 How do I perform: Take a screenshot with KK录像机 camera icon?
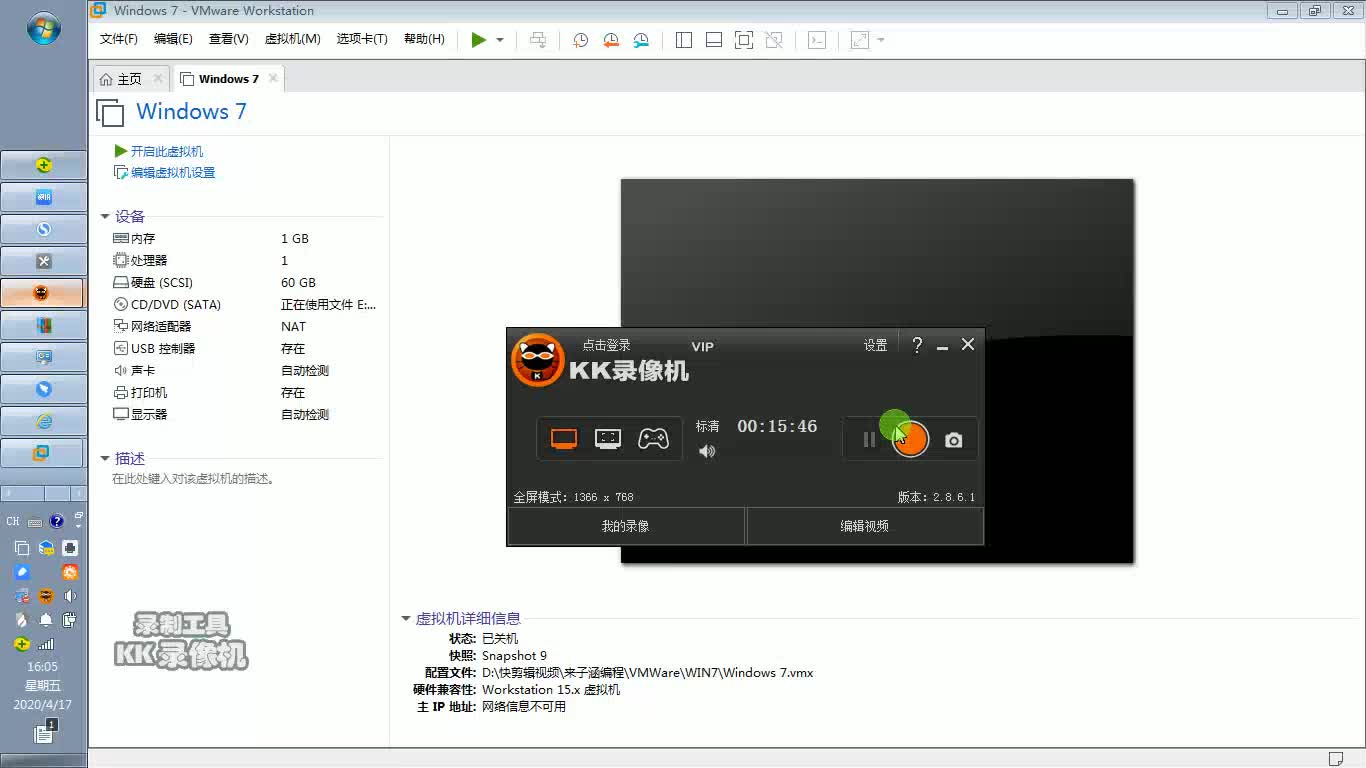point(954,440)
